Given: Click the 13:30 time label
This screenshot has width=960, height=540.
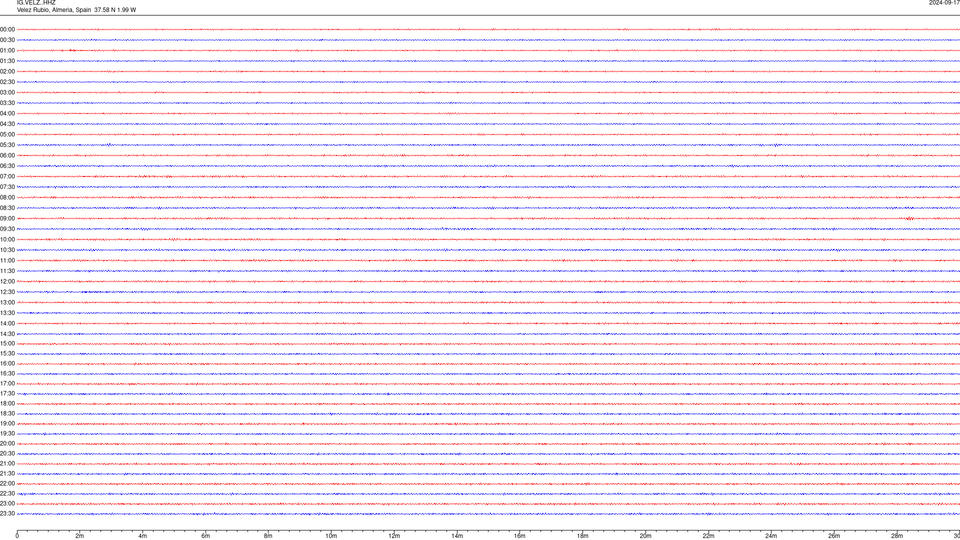Looking at the screenshot, I should [7, 313].
